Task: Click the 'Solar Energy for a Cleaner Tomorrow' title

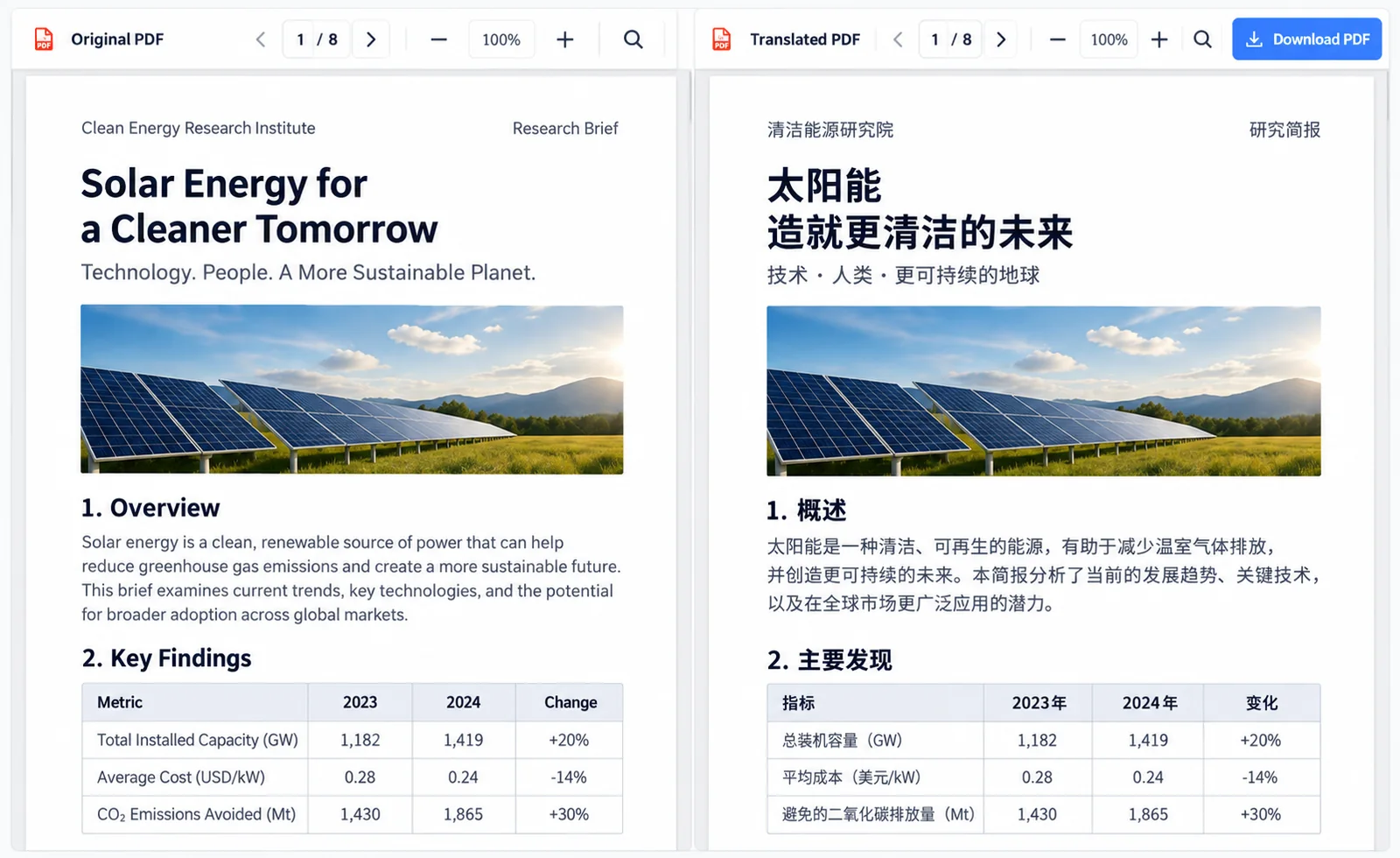Action: pyautogui.click(x=259, y=207)
